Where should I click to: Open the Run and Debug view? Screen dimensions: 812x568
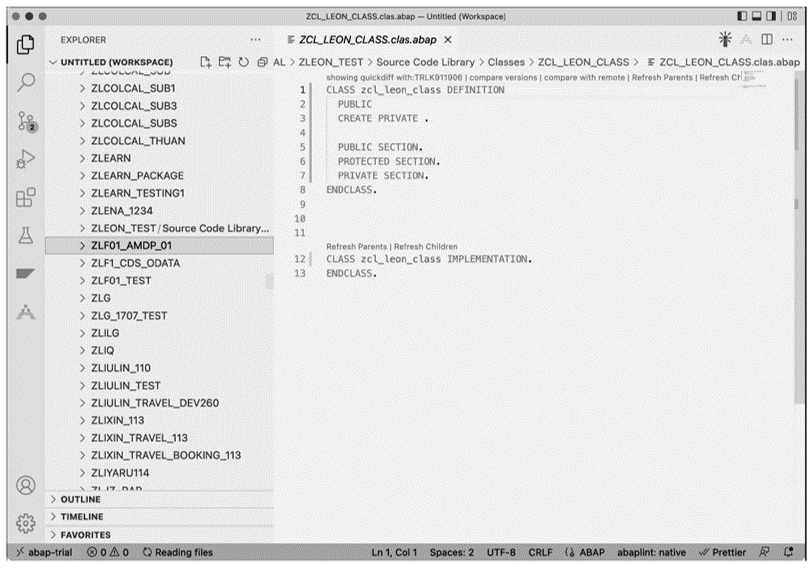(27, 158)
